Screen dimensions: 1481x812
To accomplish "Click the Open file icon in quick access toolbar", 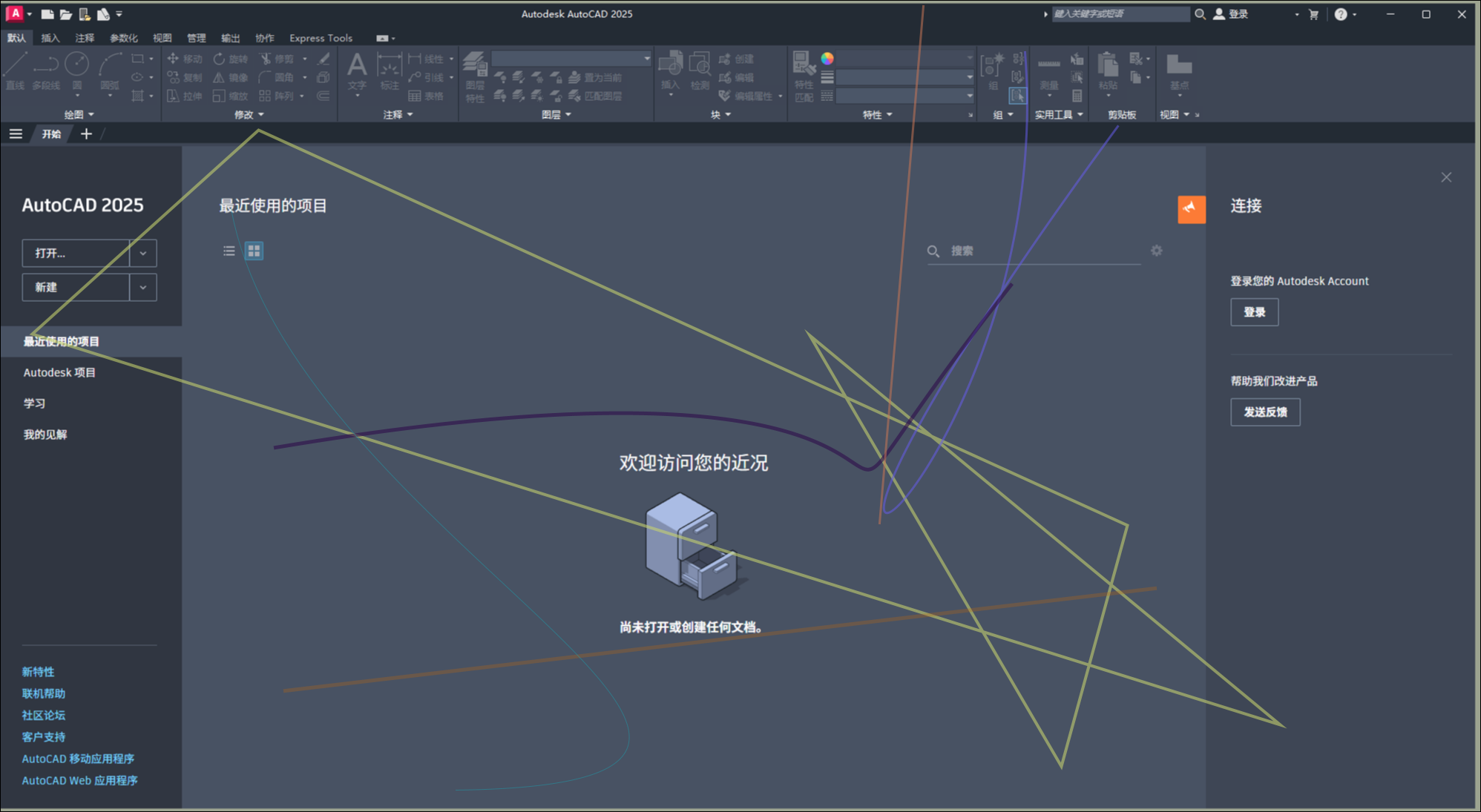I will click(66, 14).
